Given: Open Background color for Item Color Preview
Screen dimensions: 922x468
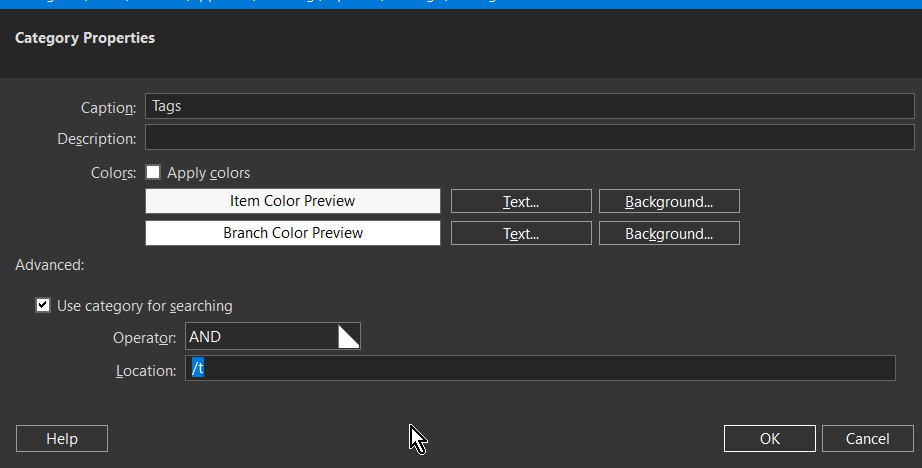Looking at the screenshot, I should coord(669,201).
